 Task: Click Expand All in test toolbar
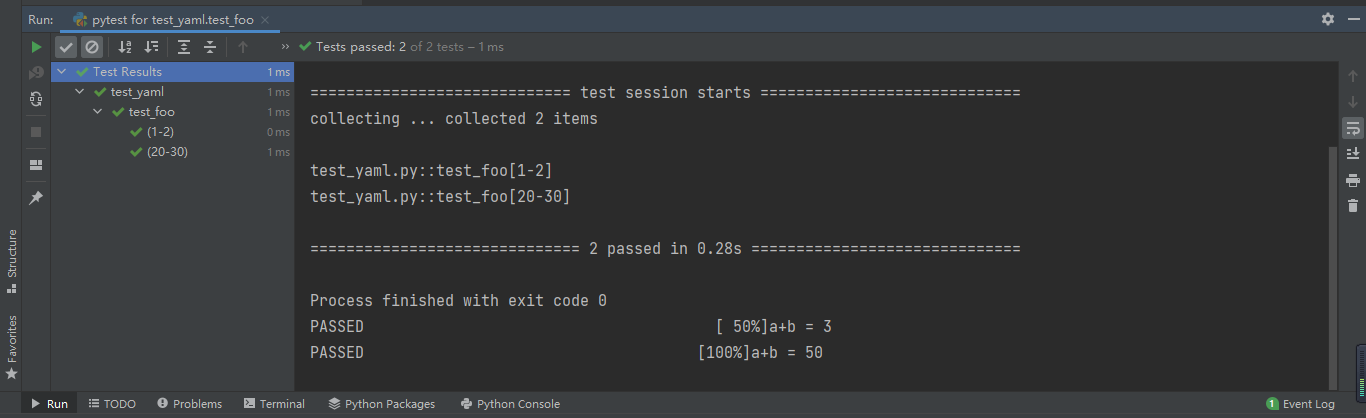point(184,47)
